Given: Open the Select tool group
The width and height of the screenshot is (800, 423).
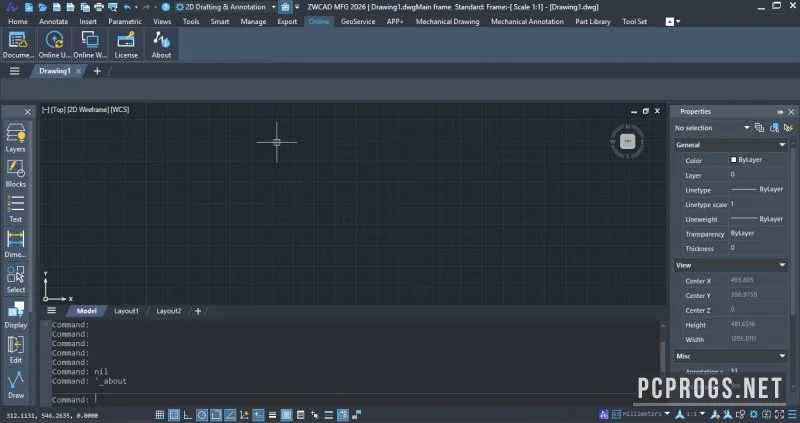Looking at the screenshot, I should point(15,279).
